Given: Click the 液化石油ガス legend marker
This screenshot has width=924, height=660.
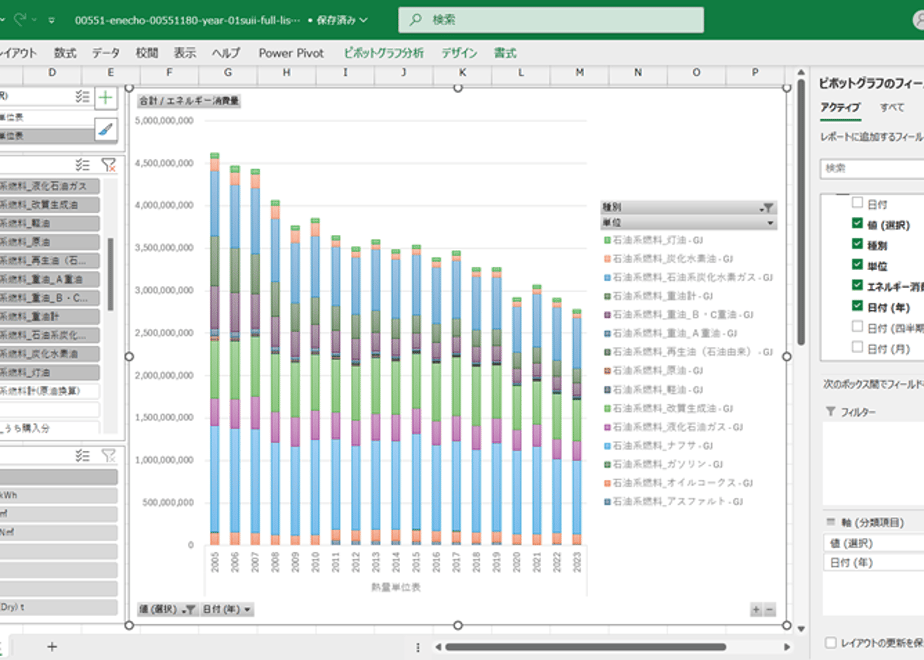Looking at the screenshot, I should 607,427.
